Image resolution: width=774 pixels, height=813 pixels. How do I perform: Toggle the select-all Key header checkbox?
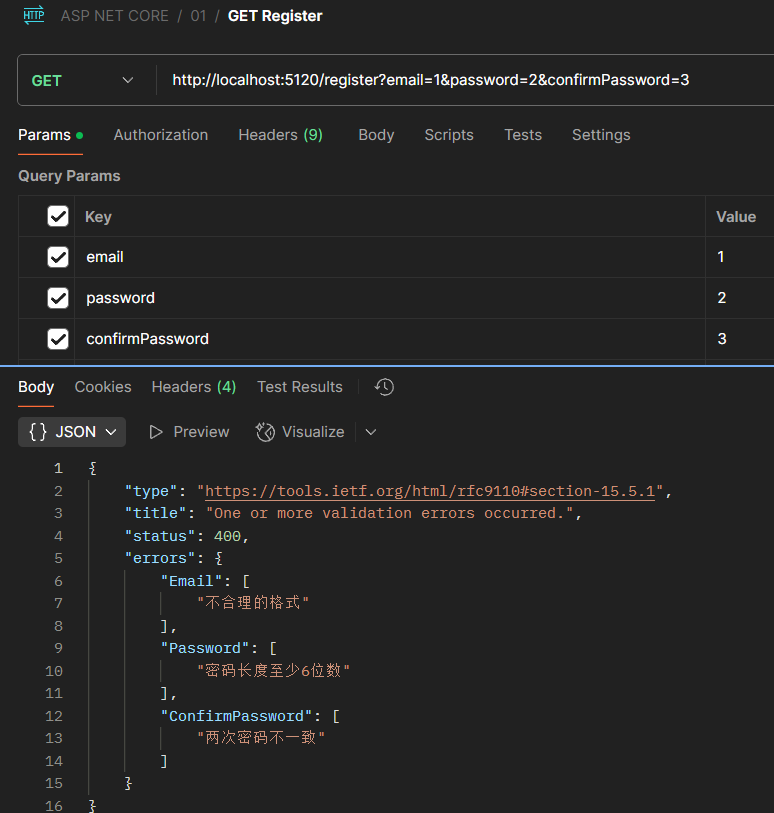[x=58, y=217]
